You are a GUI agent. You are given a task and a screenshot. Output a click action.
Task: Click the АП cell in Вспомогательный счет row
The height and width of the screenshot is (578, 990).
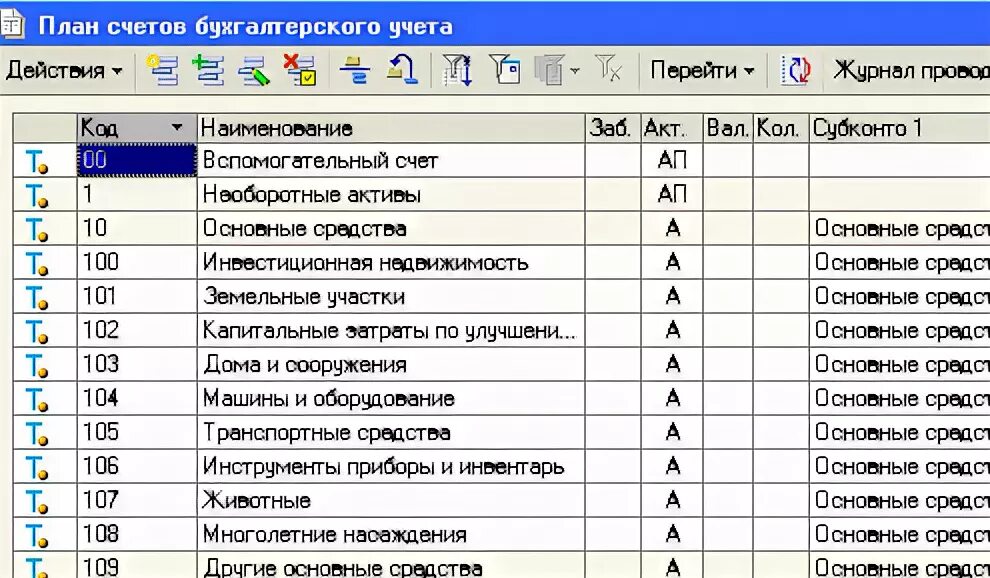click(672, 160)
